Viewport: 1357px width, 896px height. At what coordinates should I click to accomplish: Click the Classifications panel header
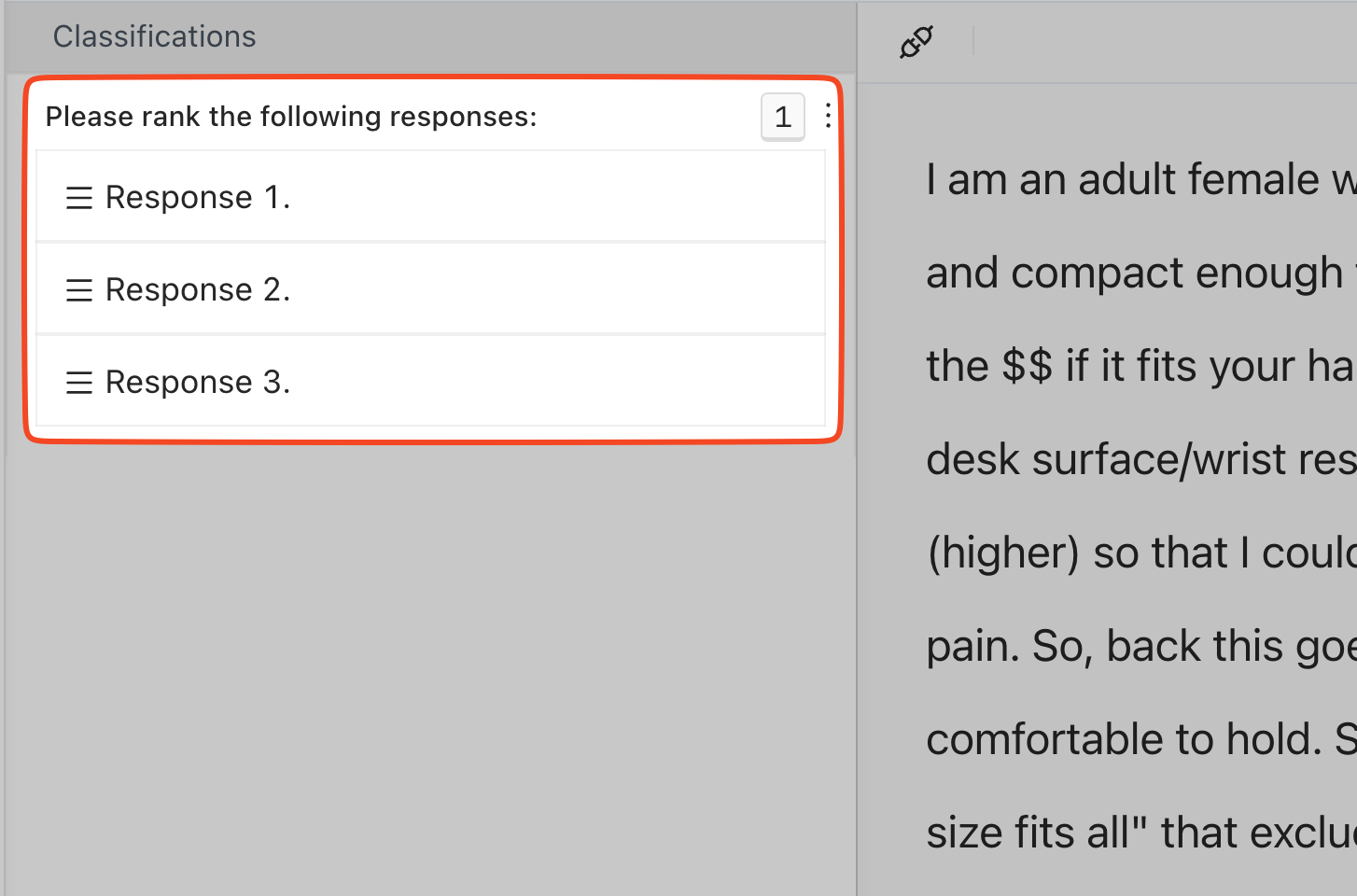[x=155, y=36]
